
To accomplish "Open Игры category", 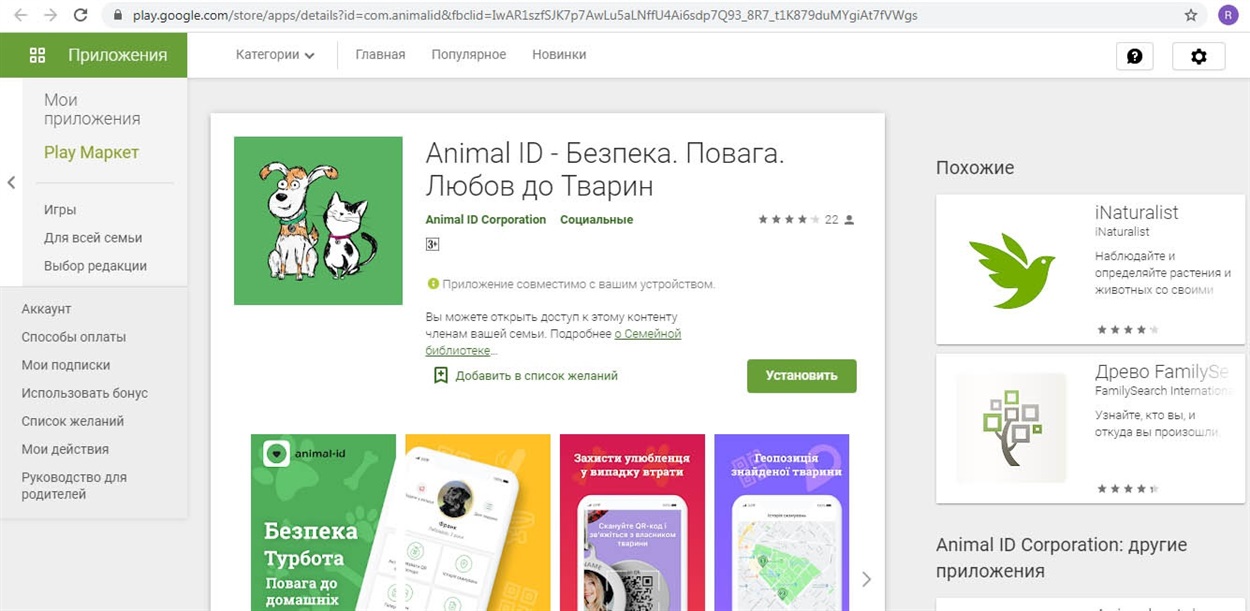I will (60, 210).
